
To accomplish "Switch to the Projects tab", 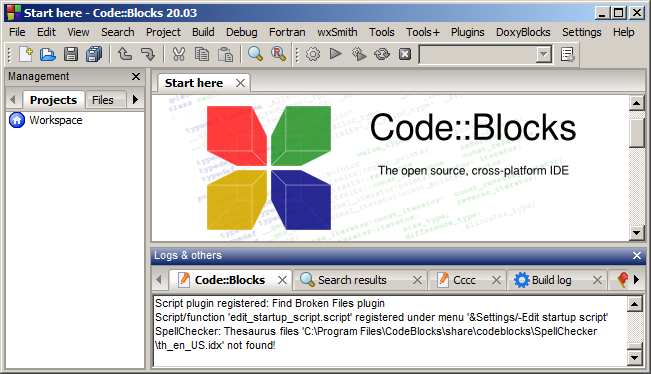I will tap(53, 100).
